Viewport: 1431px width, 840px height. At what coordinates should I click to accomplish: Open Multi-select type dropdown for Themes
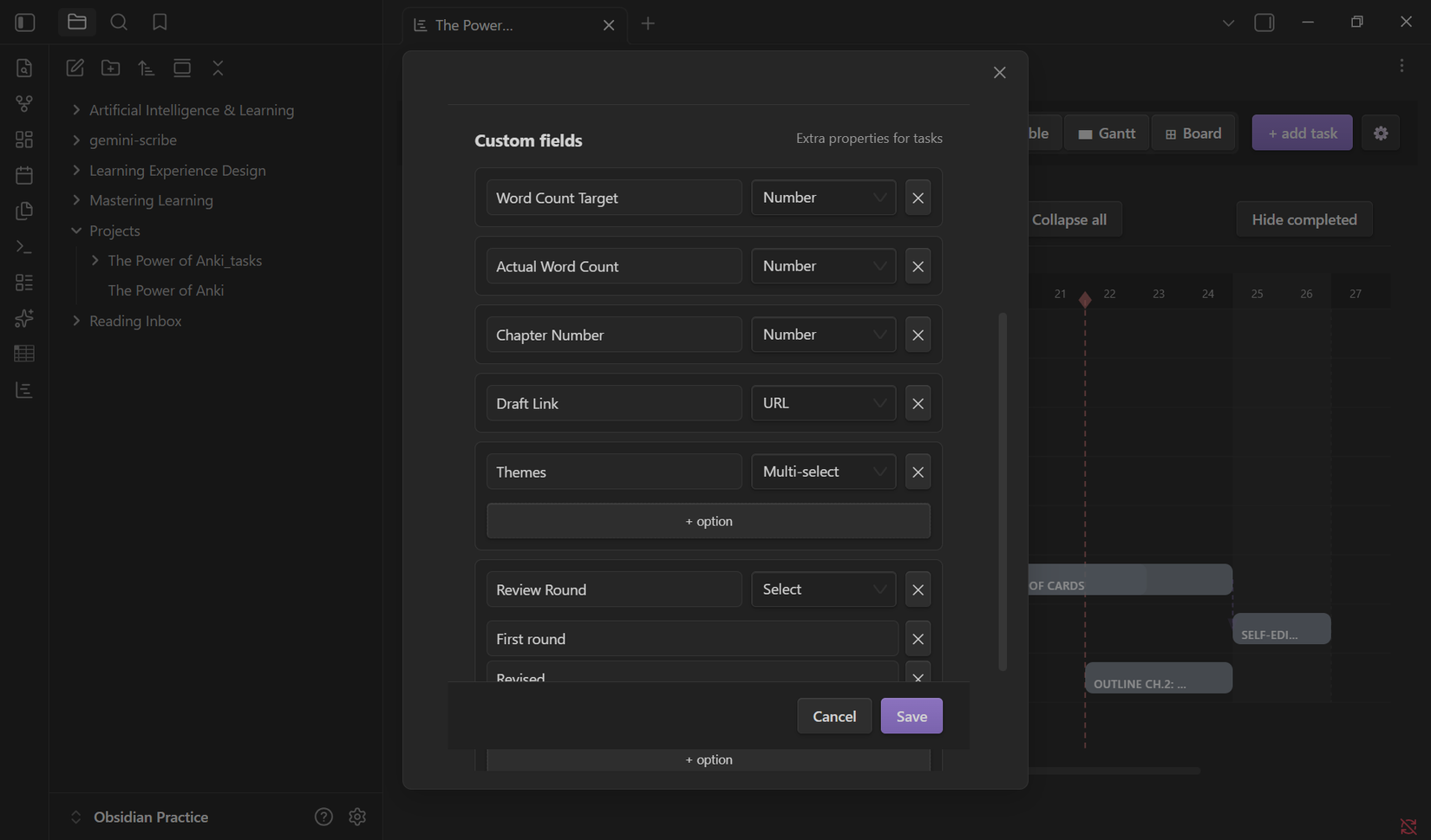click(x=823, y=472)
